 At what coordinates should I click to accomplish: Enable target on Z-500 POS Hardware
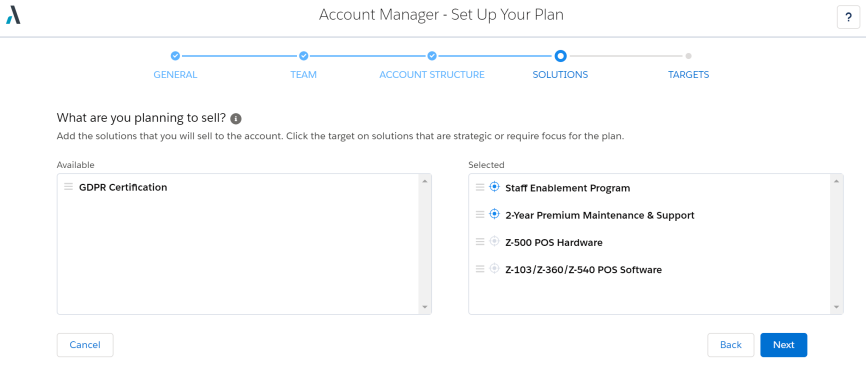[494, 242]
